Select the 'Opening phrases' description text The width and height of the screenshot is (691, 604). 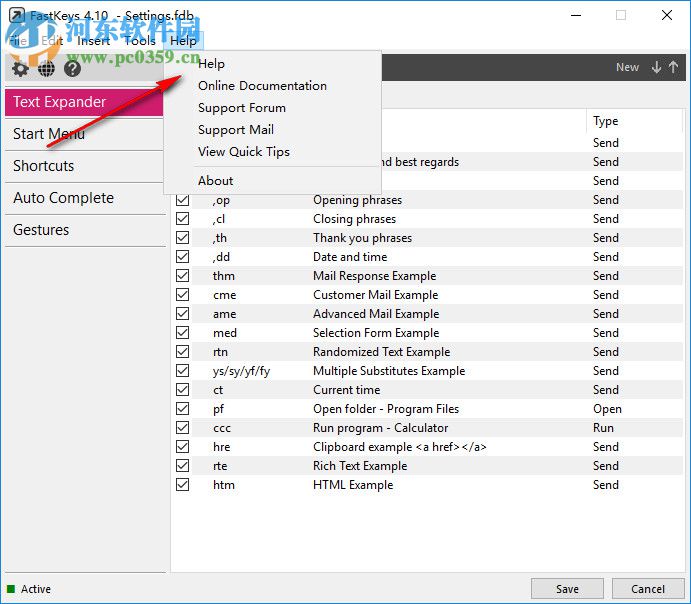pos(357,200)
